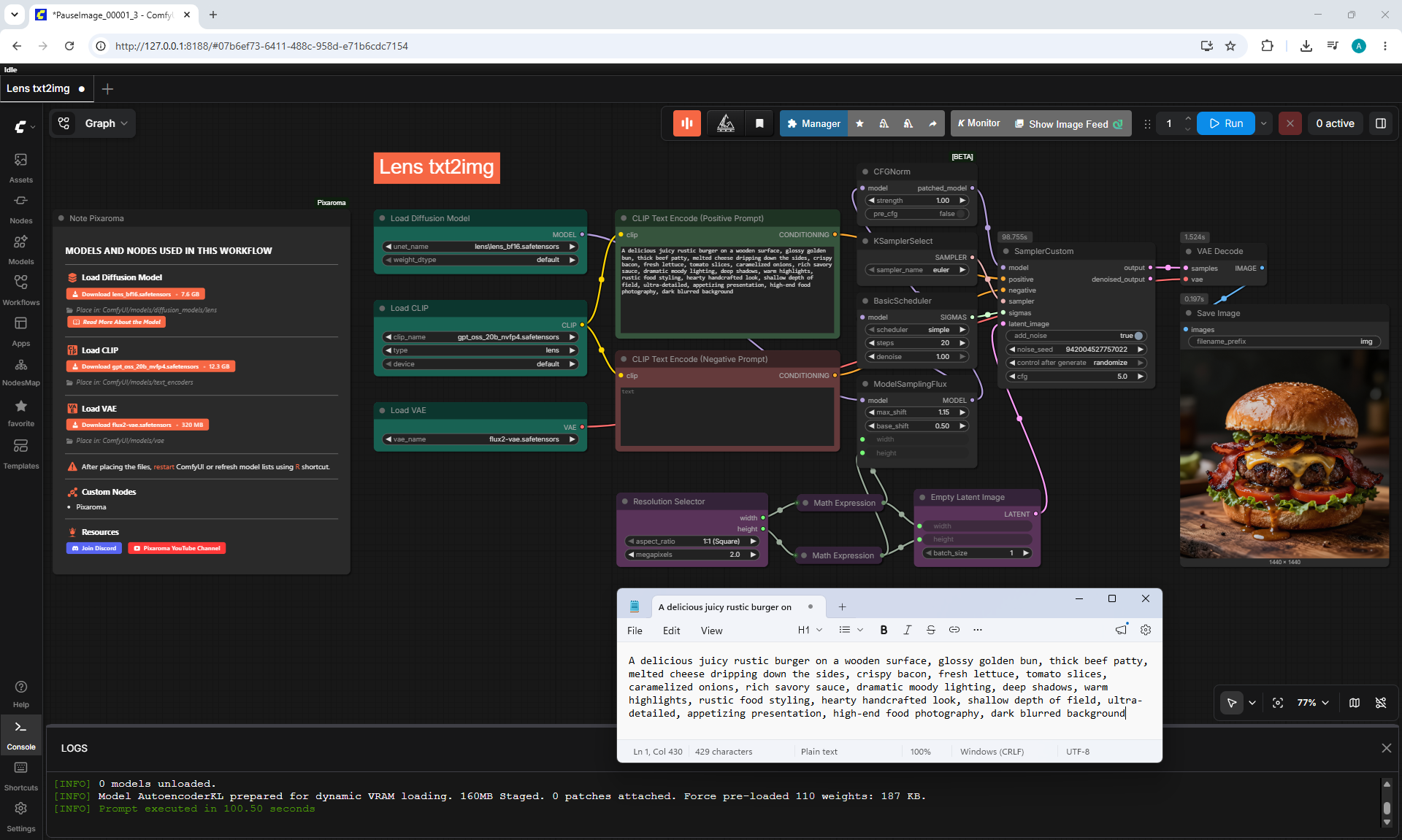Adjust megapixels value in Resolution Selector
1402x840 pixels.
pyautogui.click(x=692, y=555)
